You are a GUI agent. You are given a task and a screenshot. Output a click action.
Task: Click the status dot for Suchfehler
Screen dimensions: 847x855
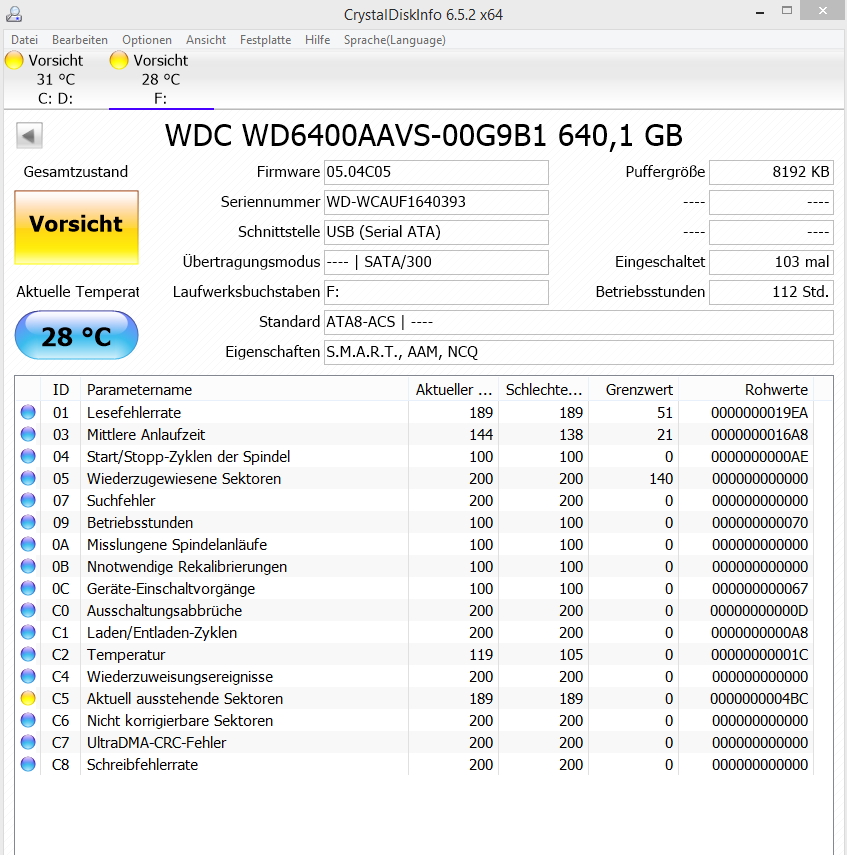[28, 500]
